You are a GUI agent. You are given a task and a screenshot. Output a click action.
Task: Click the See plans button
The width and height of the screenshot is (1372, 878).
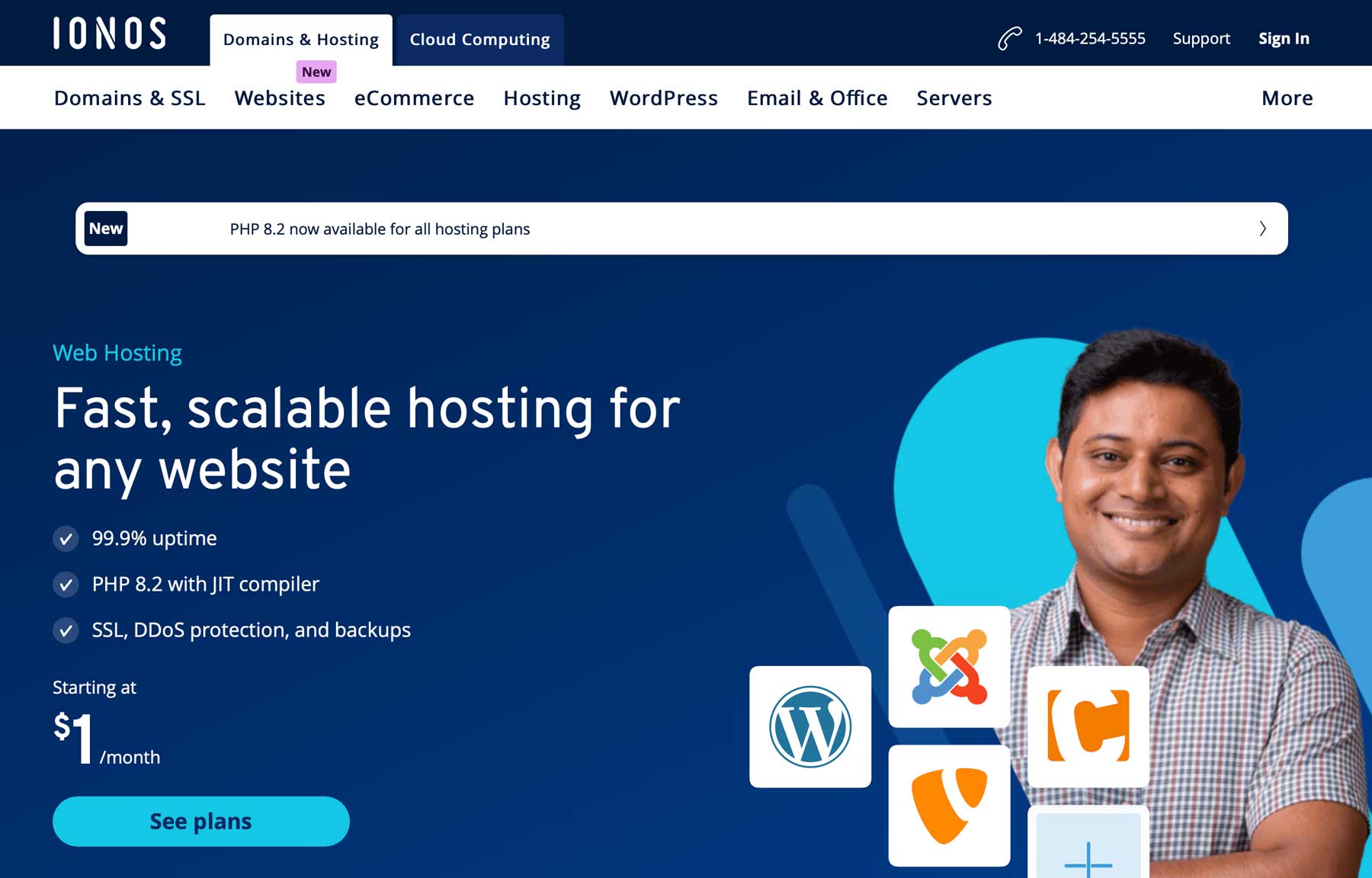[200, 821]
